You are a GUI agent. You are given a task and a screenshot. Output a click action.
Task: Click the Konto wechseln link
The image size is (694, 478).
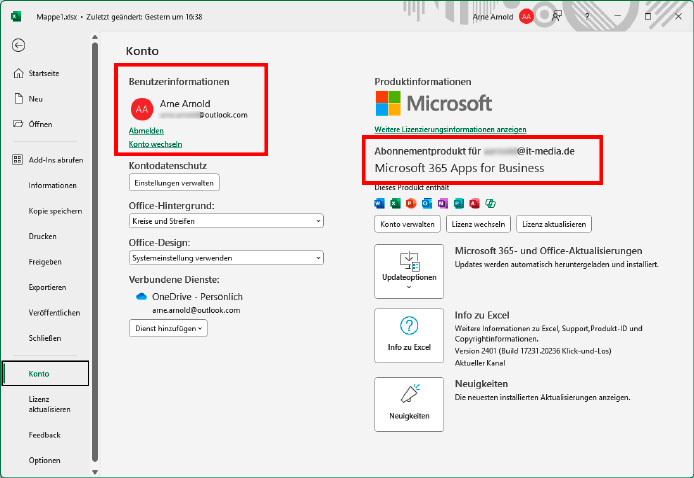(155, 144)
